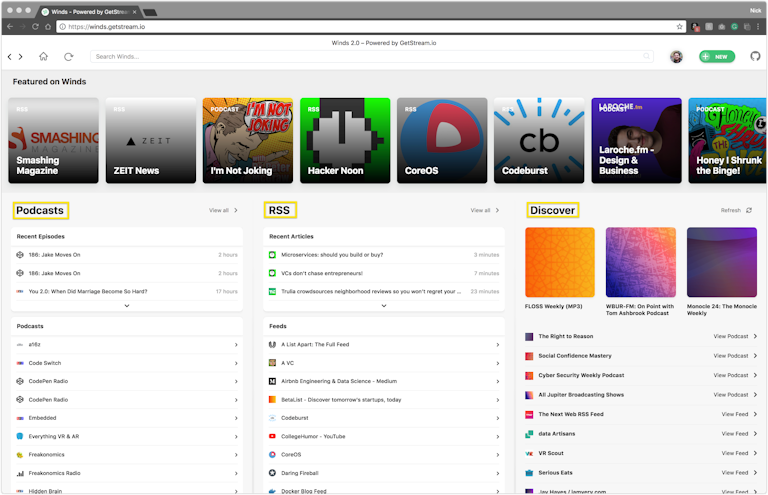Expand the Recent Episodes list
Viewport: 768px width, 495px height.
pos(127,306)
